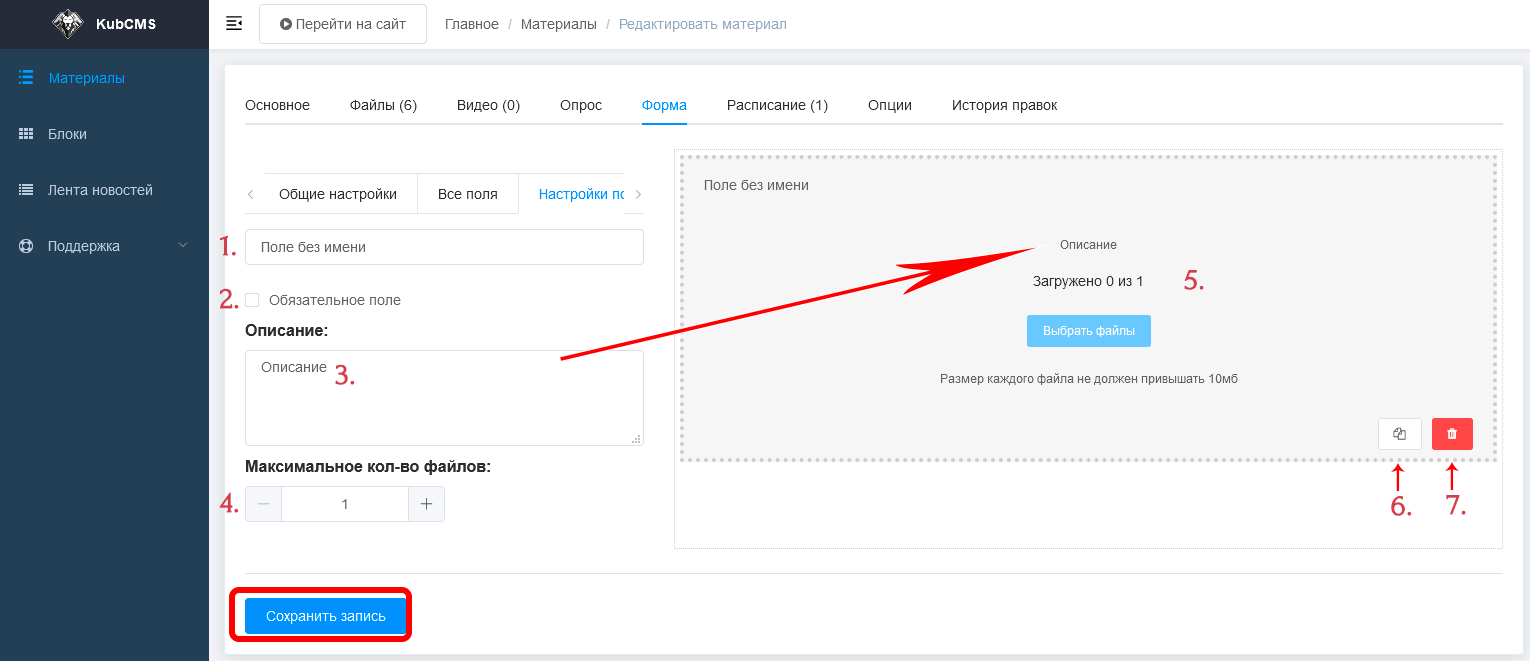This screenshot has width=1530, height=661.
Task: Click the Лента новостей list icon
Action: 26,190
